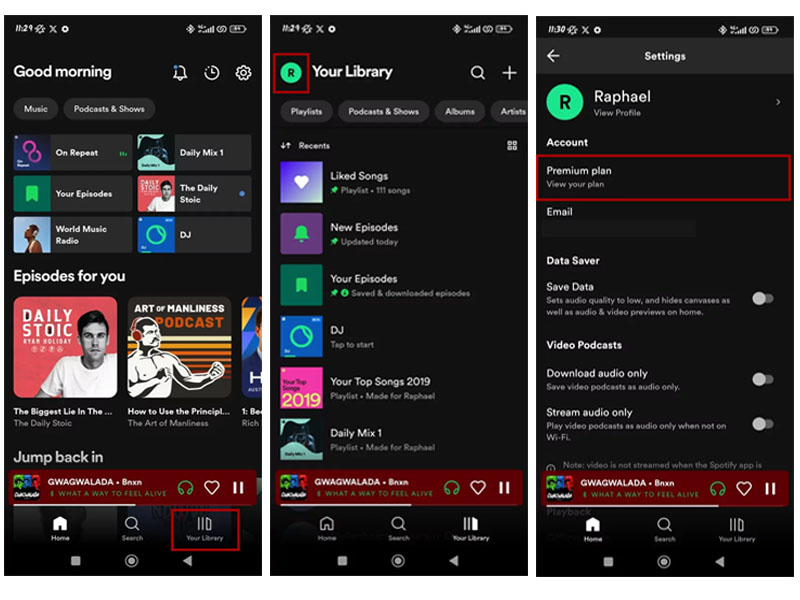Open notifications bell on Good morning screen
This screenshot has height=600, width=800.
coord(180,73)
